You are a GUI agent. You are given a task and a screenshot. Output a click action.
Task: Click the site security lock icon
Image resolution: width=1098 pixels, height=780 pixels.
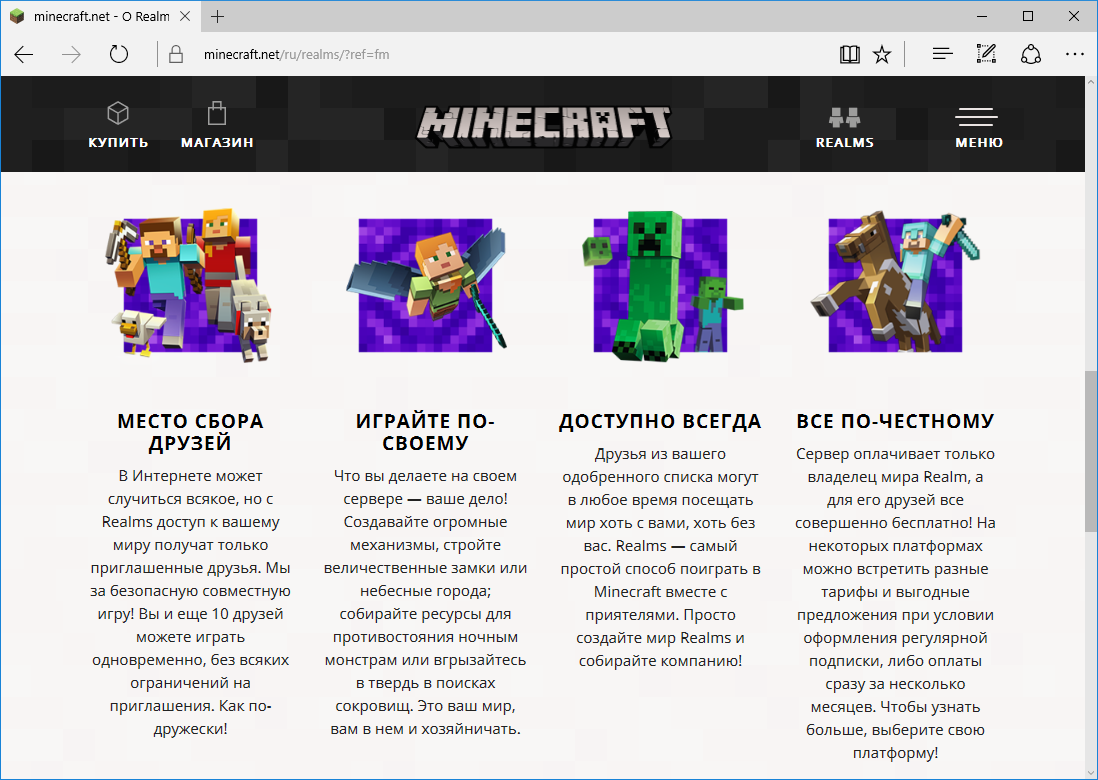pyautogui.click(x=175, y=54)
